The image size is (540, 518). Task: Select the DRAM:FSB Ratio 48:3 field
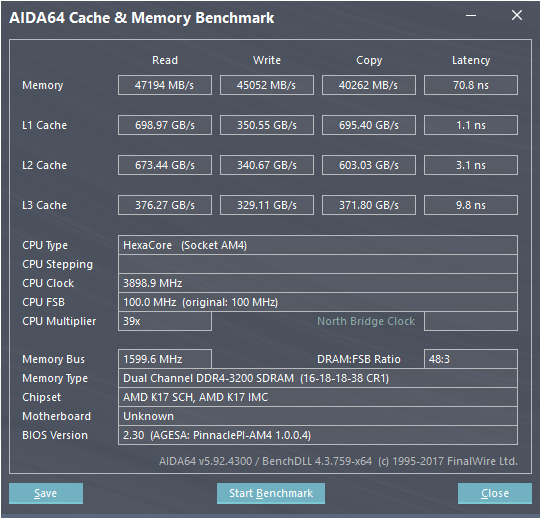[x=471, y=359]
